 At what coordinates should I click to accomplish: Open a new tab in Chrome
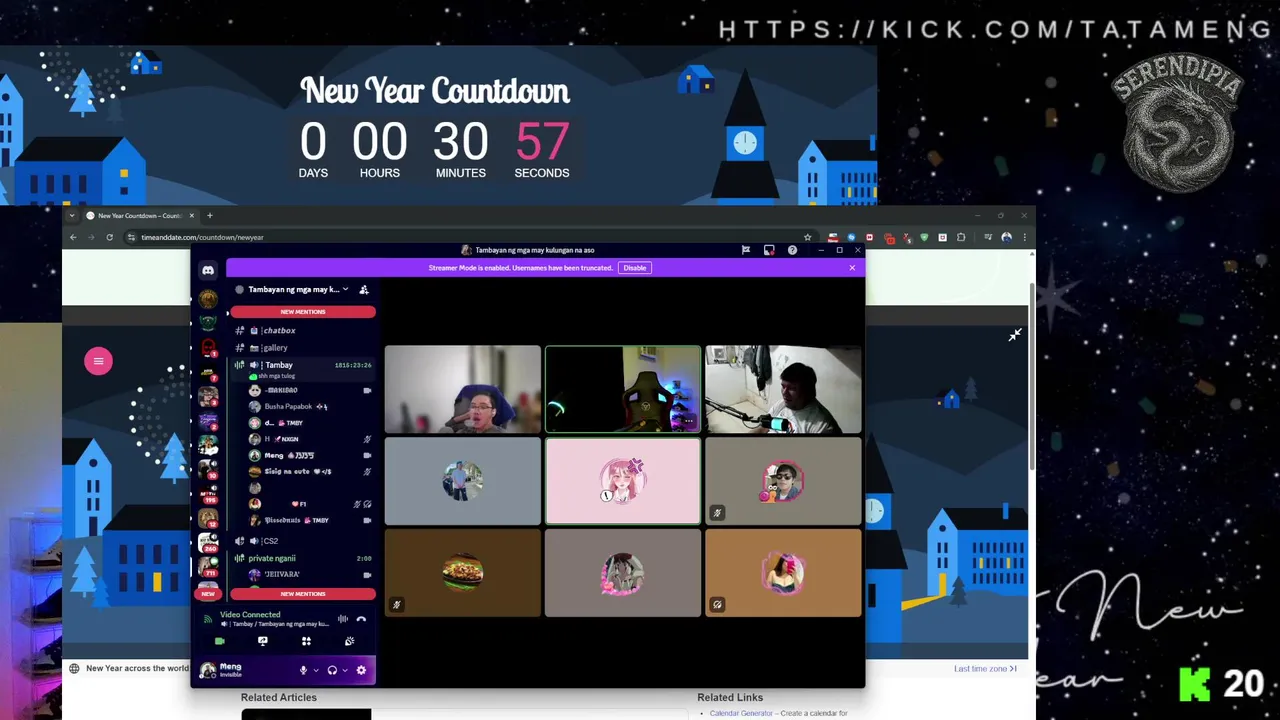209,216
